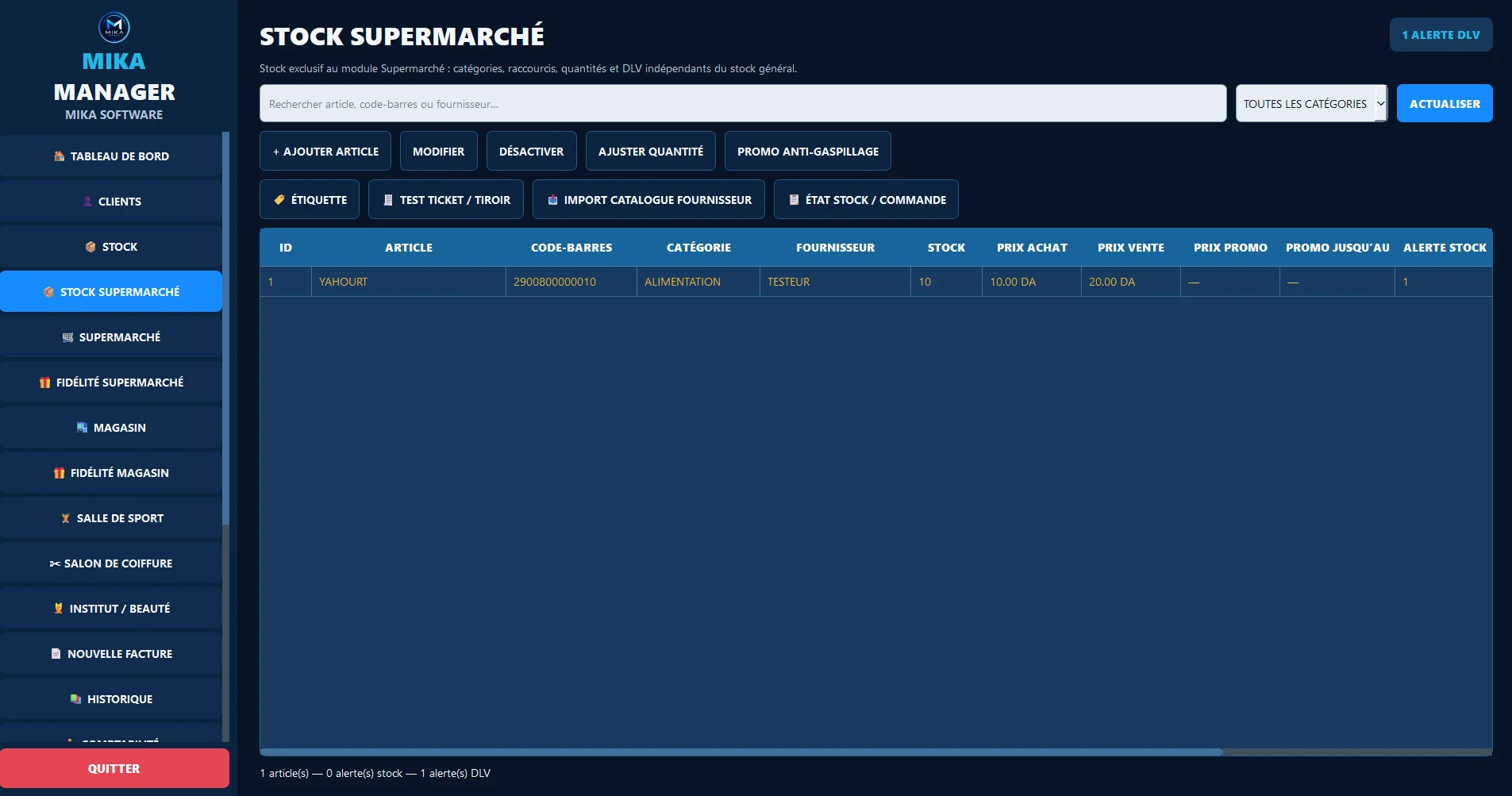1512x796 pixels.
Task: Open Fidélité Supermarché section
Action: 111,383
